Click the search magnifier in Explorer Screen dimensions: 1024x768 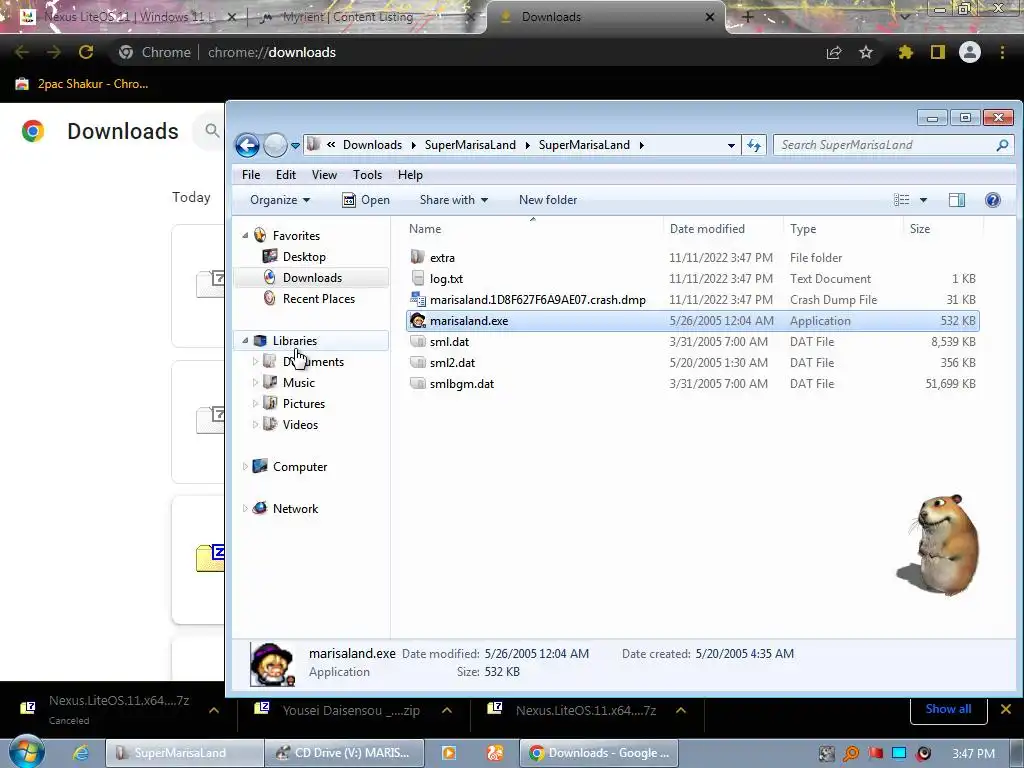point(1002,145)
